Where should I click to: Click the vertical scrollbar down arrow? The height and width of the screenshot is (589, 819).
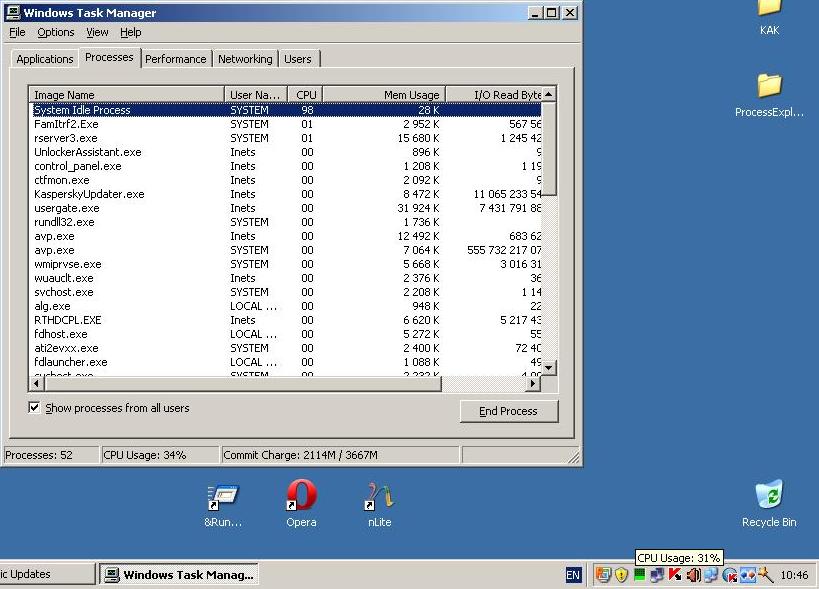548,368
